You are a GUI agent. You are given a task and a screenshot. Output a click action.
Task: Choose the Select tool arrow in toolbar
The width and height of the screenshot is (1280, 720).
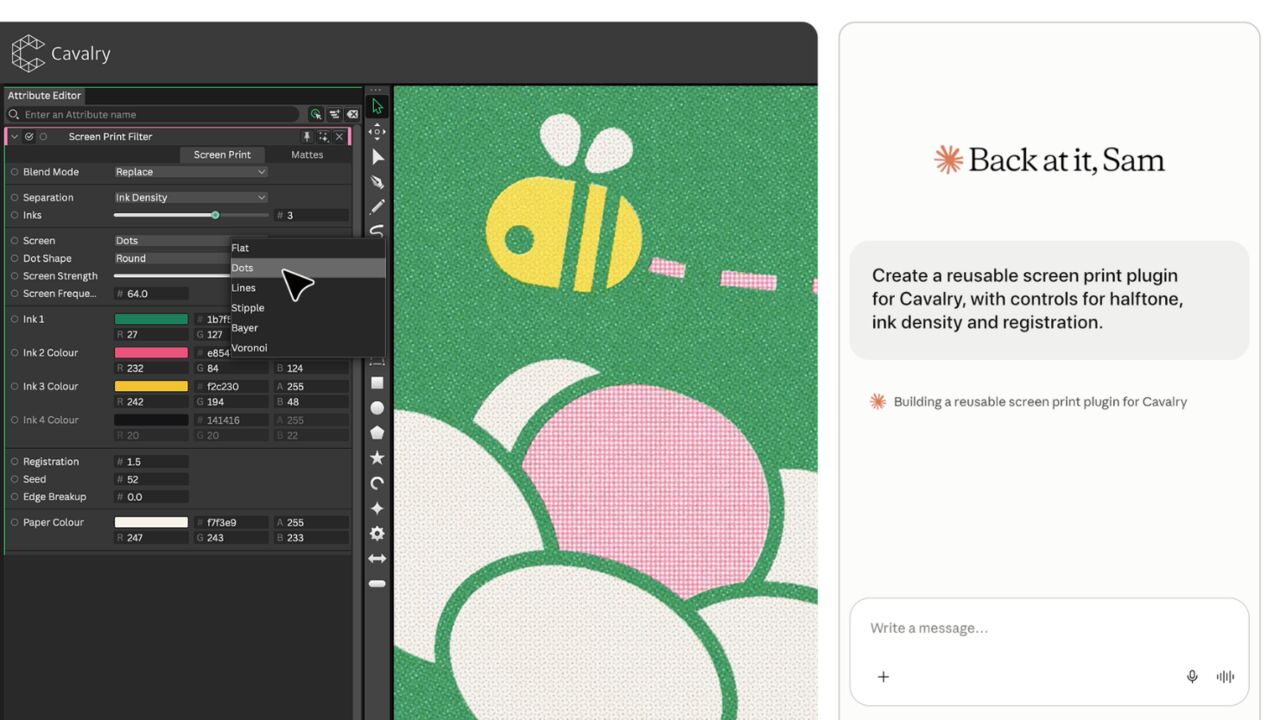(377, 106)
